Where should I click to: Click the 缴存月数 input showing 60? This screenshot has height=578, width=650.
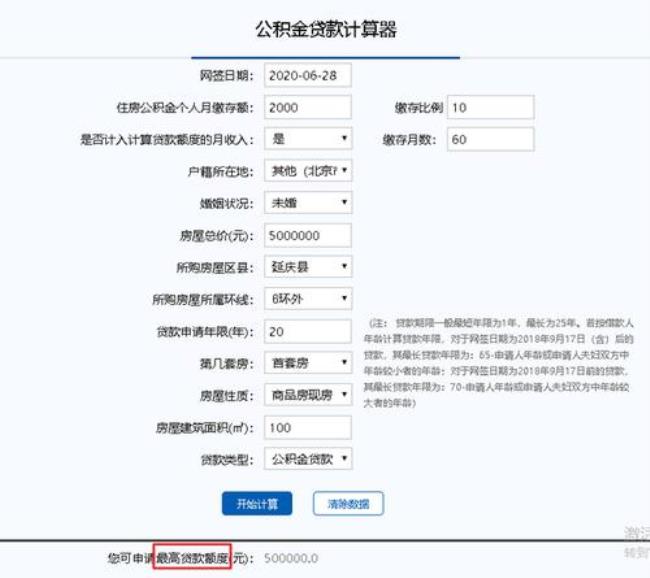tap(491, 139)
